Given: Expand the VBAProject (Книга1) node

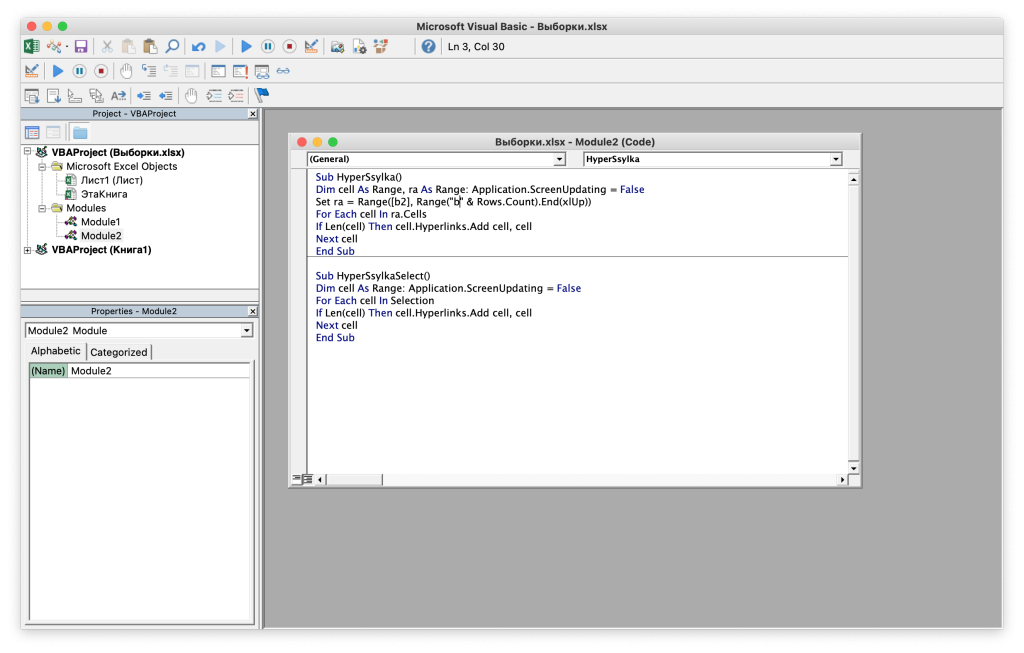Looking at the screenshot, I should click(27, 250).
